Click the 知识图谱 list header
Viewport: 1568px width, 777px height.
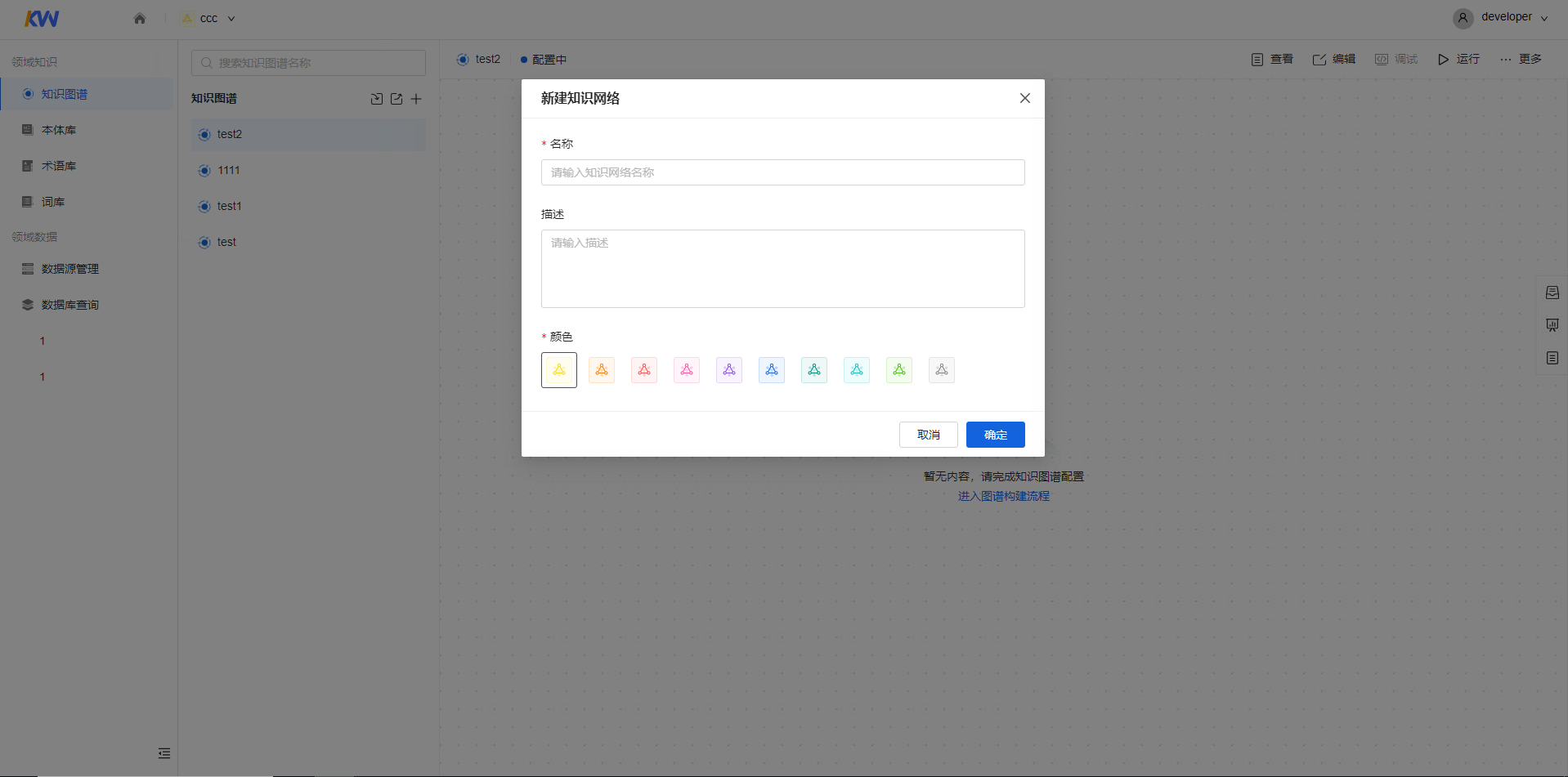214,98
